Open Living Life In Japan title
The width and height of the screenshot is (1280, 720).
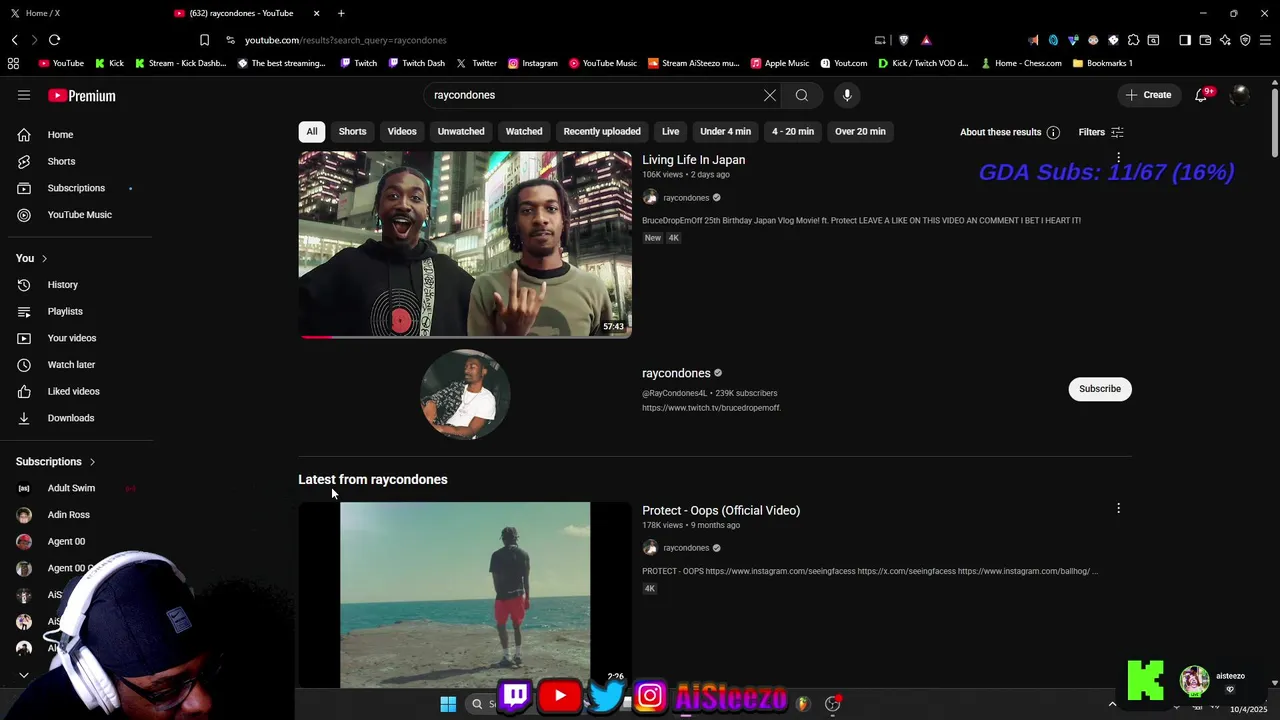coord(693,160)
